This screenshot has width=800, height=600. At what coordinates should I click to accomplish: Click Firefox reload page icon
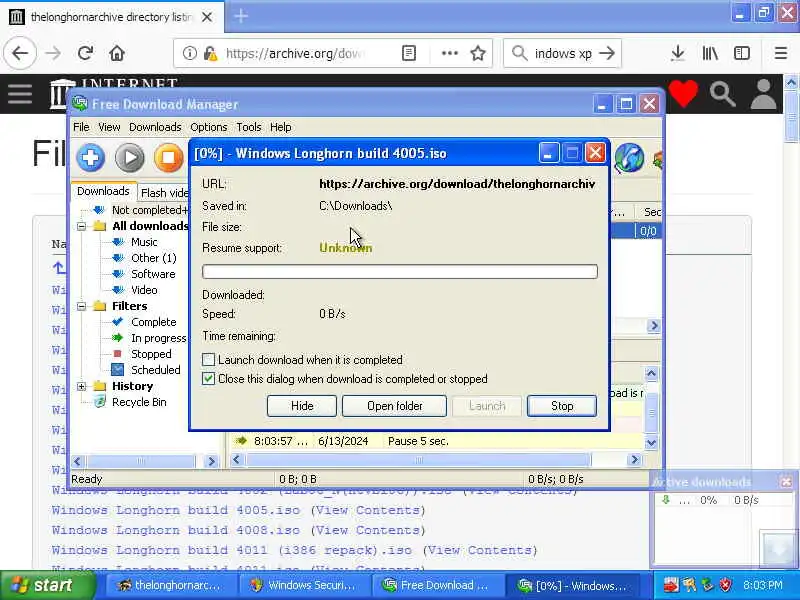(x=85, y=53)
